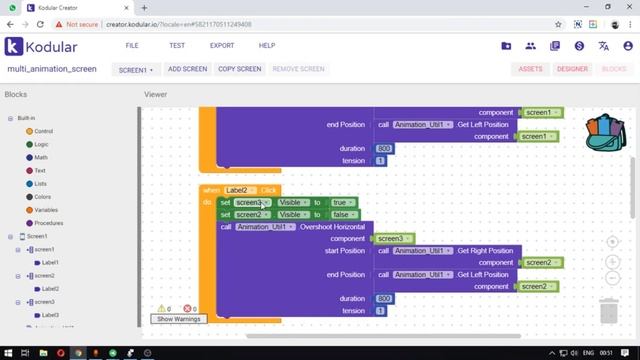Open Windows Start menu
640x360 pixels.
[x=8, y=353]
